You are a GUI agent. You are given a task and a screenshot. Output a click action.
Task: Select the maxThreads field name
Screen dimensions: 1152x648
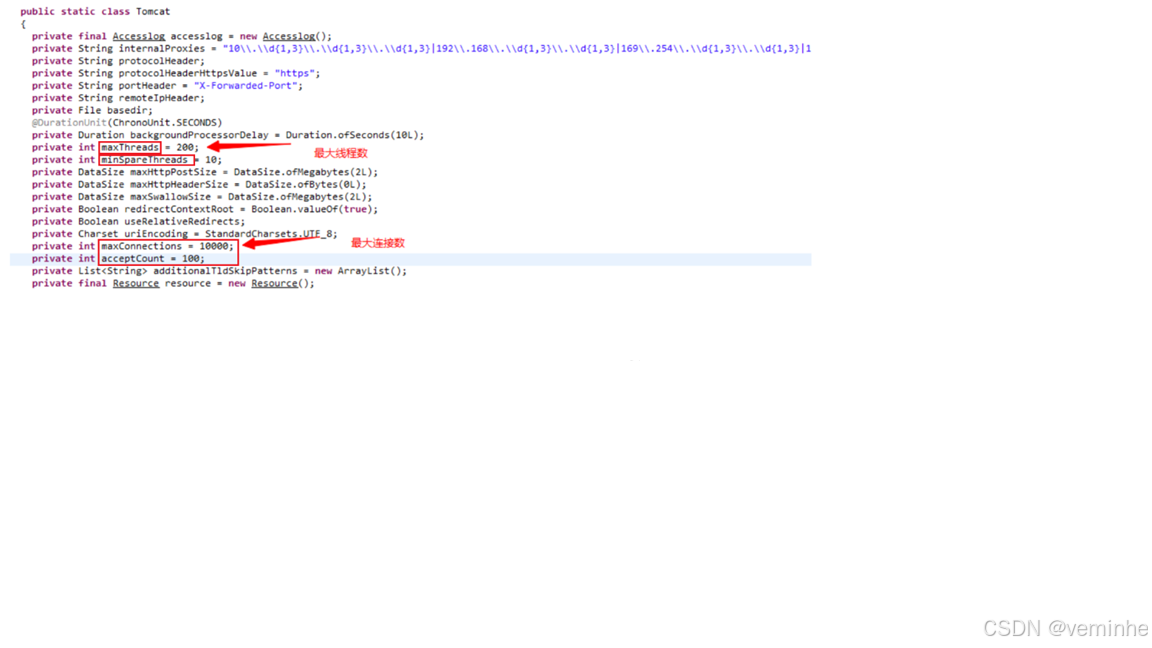coord(130,148)
